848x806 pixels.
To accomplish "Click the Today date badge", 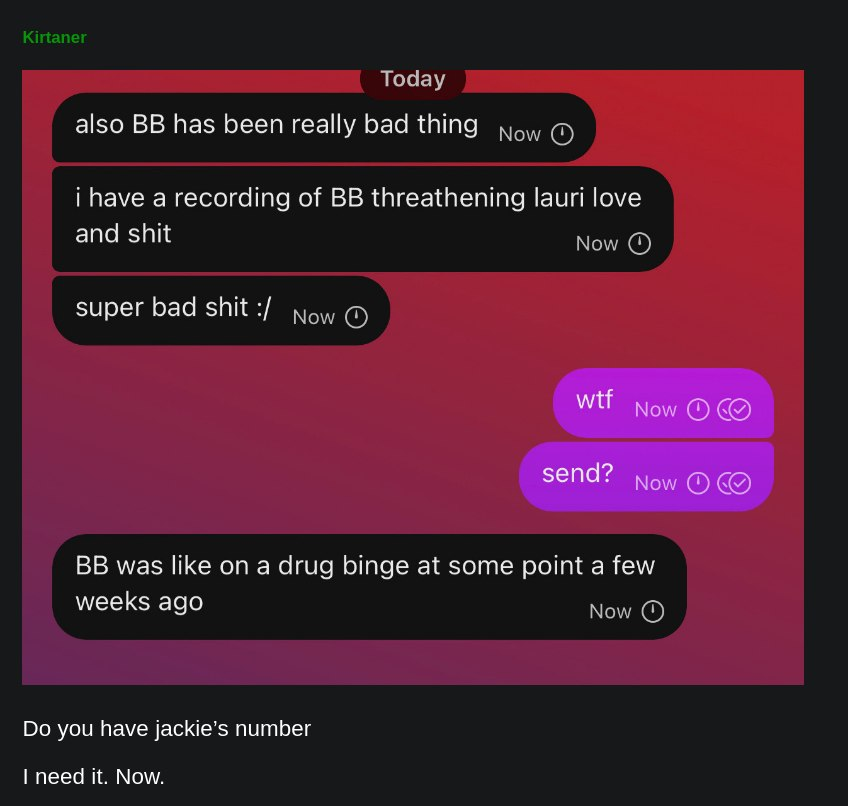I will click(x=413, y=82).
